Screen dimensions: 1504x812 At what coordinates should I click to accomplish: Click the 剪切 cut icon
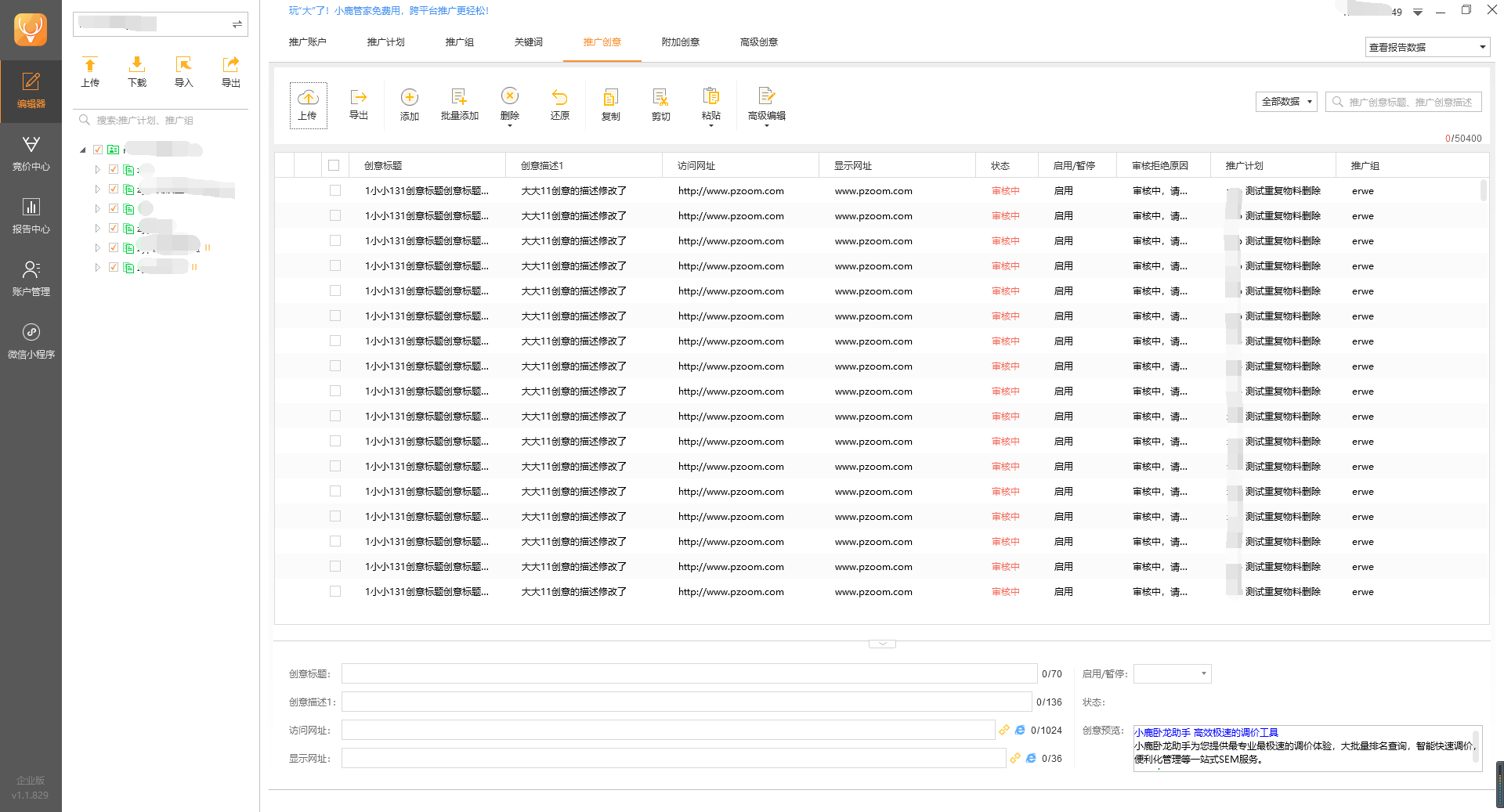point(660,97)
